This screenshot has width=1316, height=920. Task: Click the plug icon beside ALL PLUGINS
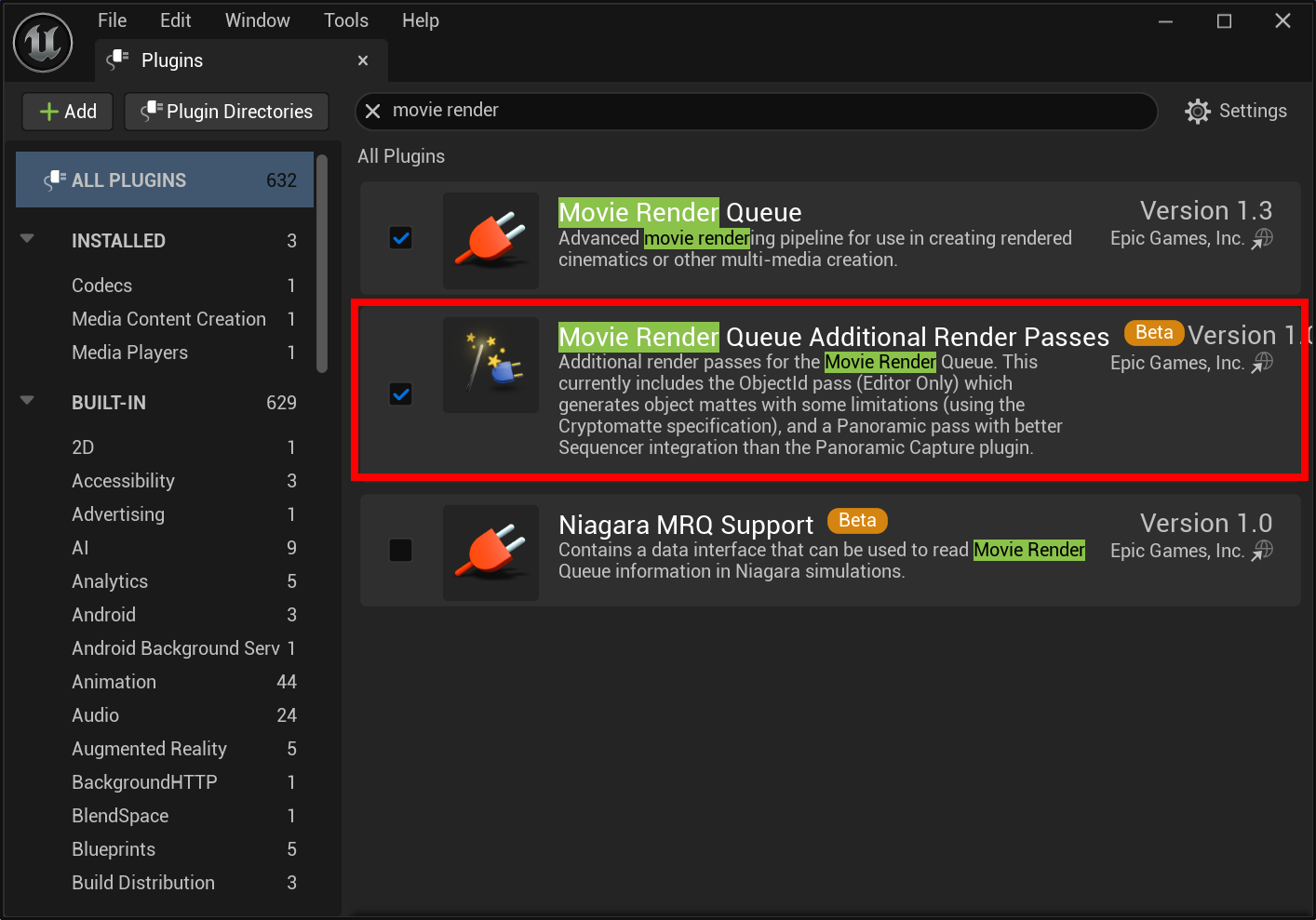pos(55,180)
